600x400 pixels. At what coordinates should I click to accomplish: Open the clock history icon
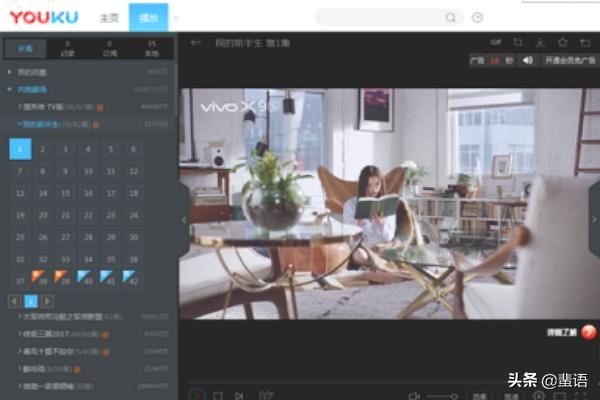(477, 18)
